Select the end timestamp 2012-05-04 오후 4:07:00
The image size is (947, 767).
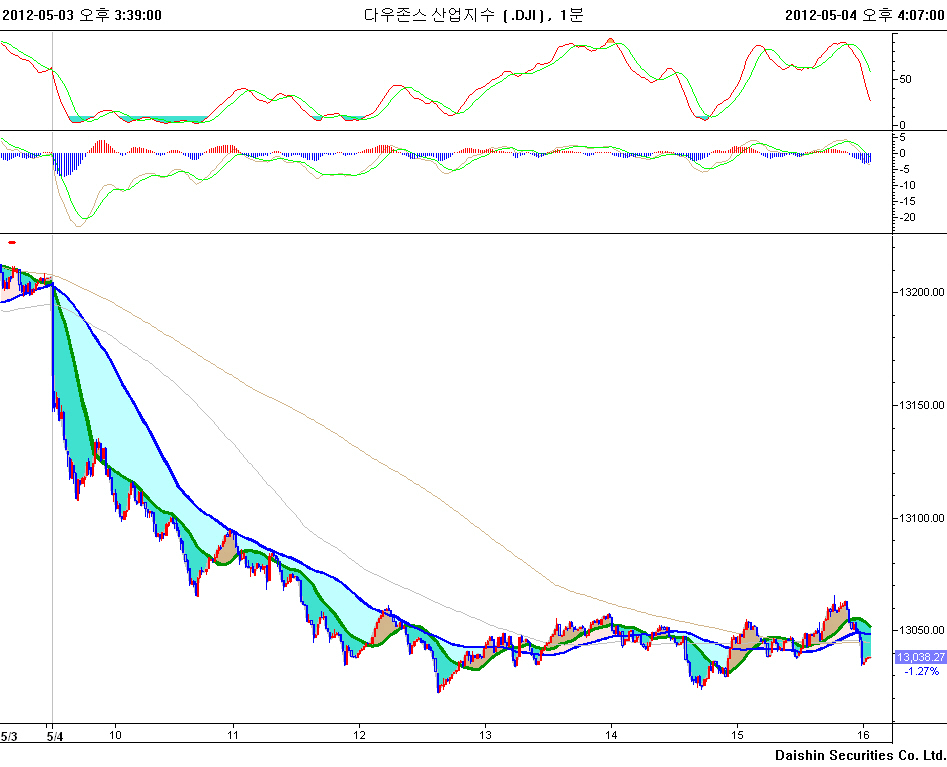click(865, 15)
